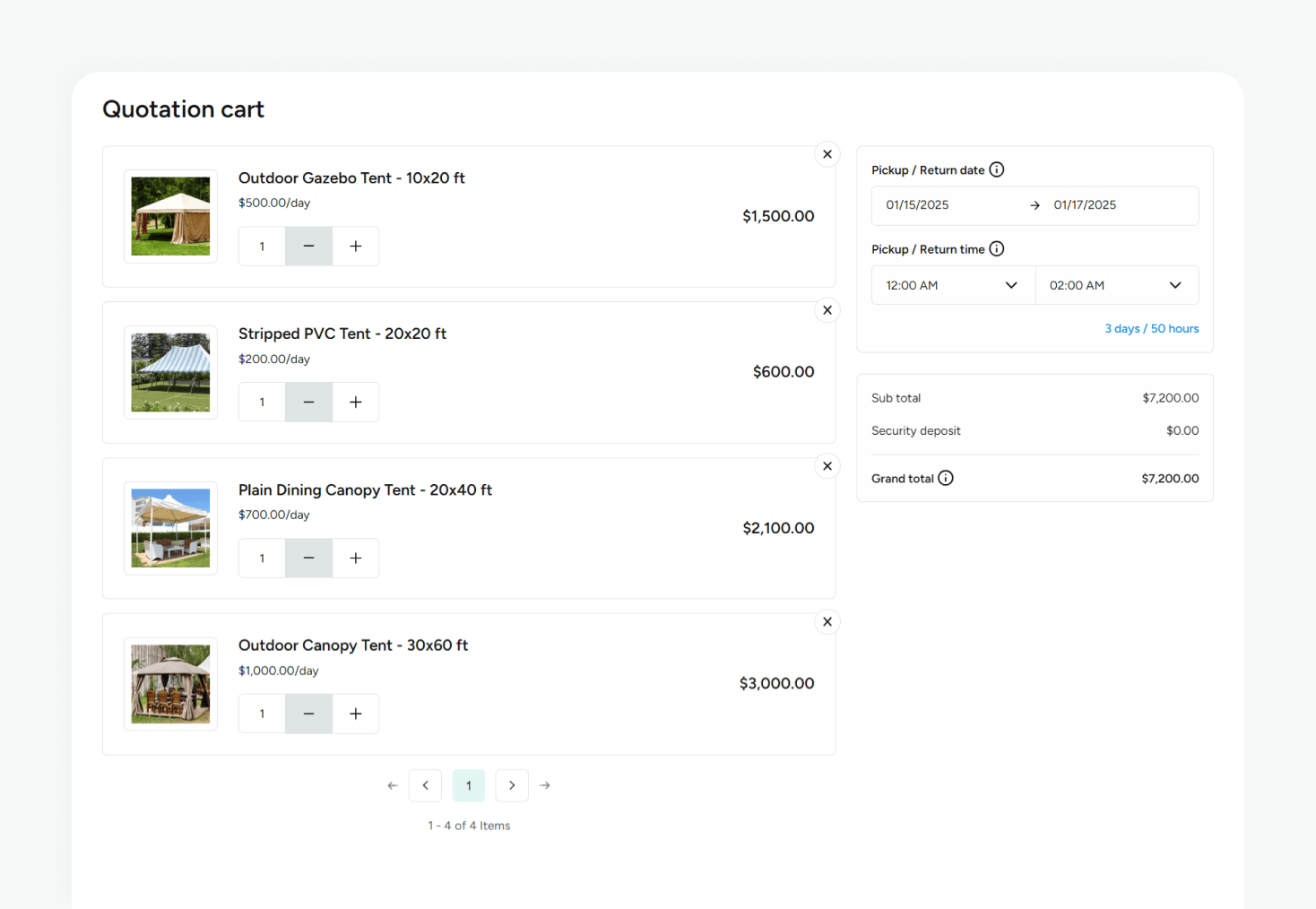Click the quantity field of Plain Dining Canopy Tent
The image size is (1316, 909).
(262, 558)
